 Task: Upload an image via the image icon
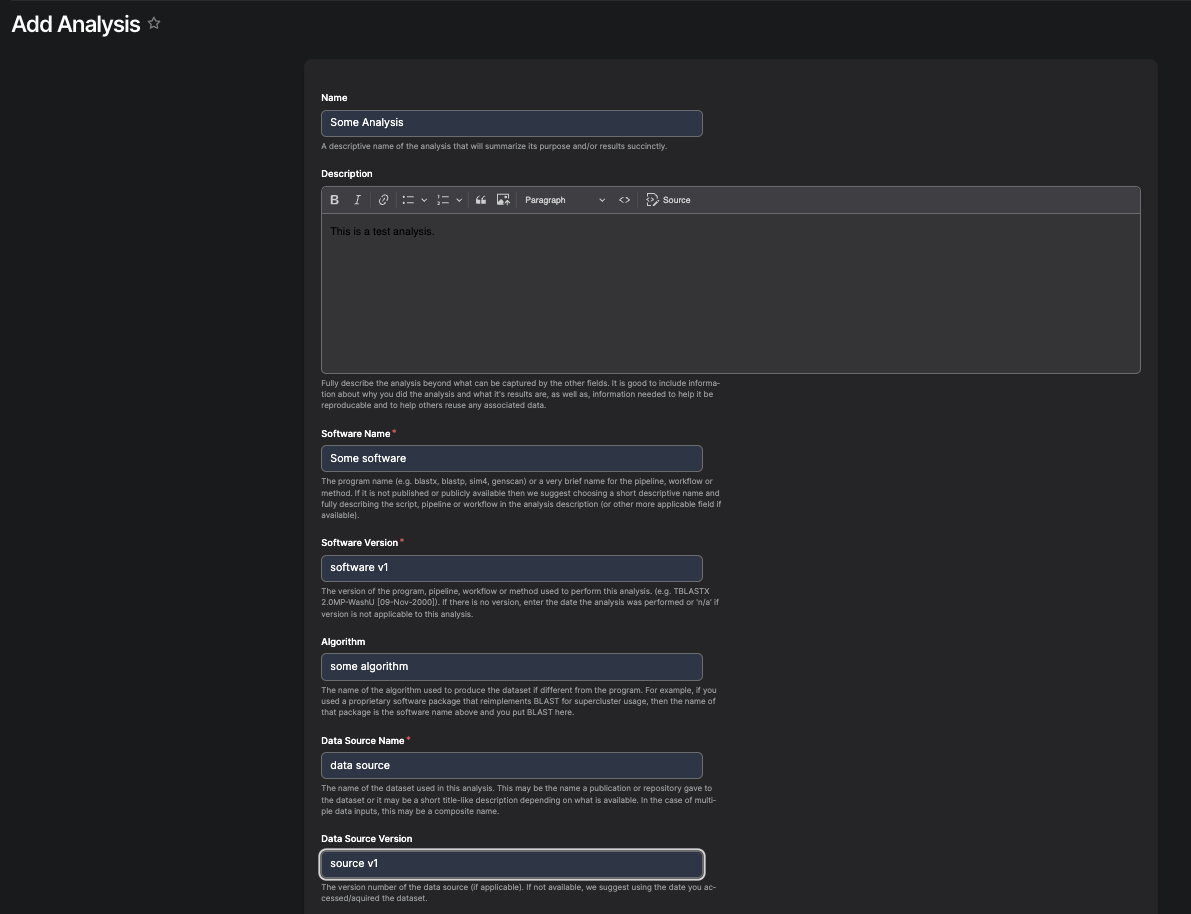click(x=503, y=200)
